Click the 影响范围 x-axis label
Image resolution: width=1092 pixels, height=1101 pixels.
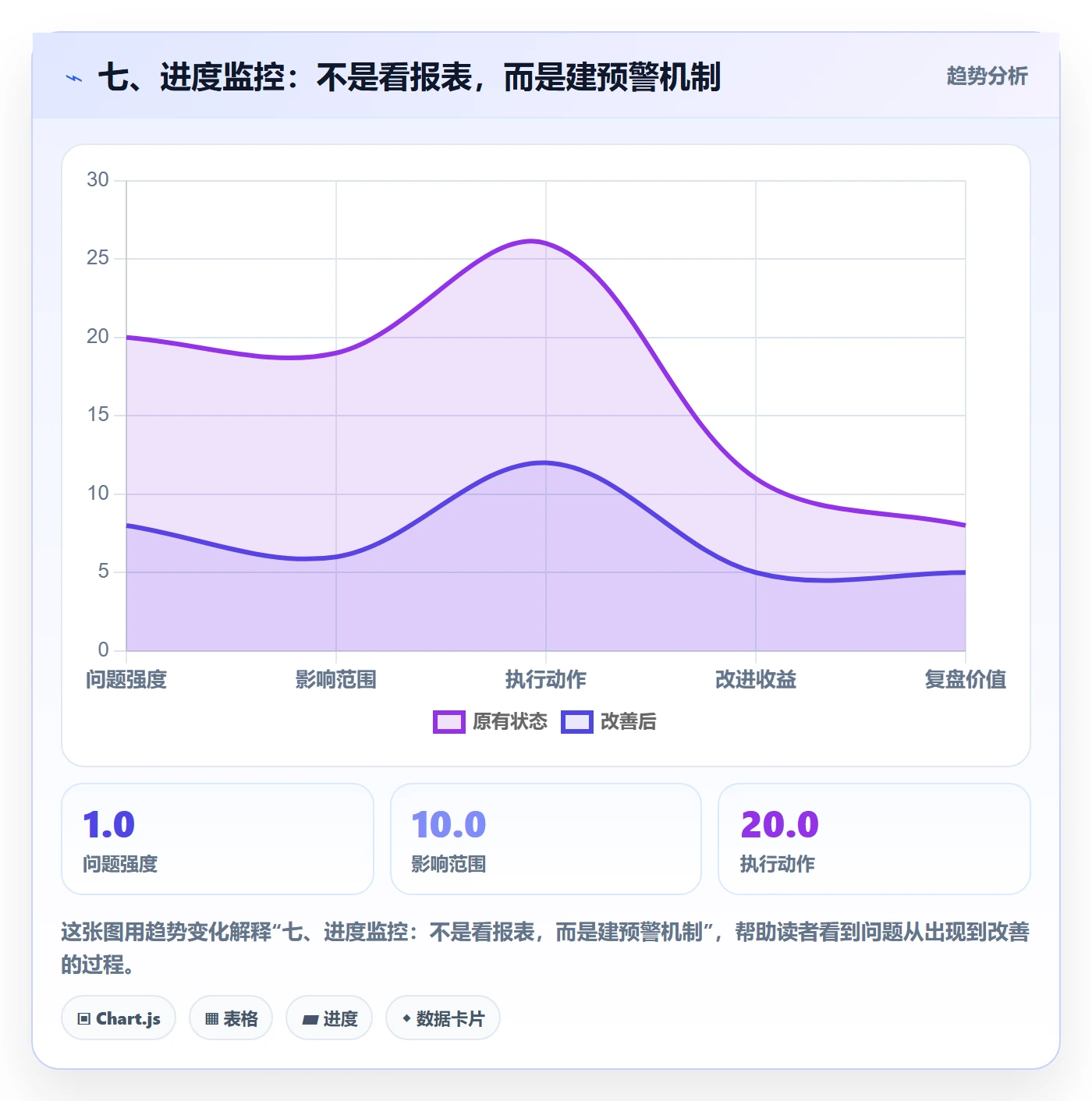coord(336,680)
